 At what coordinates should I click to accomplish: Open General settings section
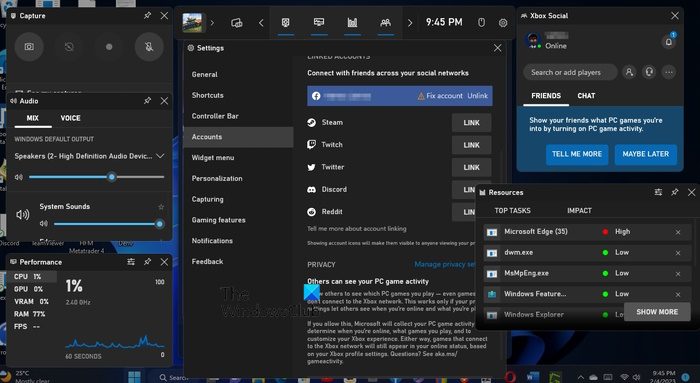tap(238, 75)
